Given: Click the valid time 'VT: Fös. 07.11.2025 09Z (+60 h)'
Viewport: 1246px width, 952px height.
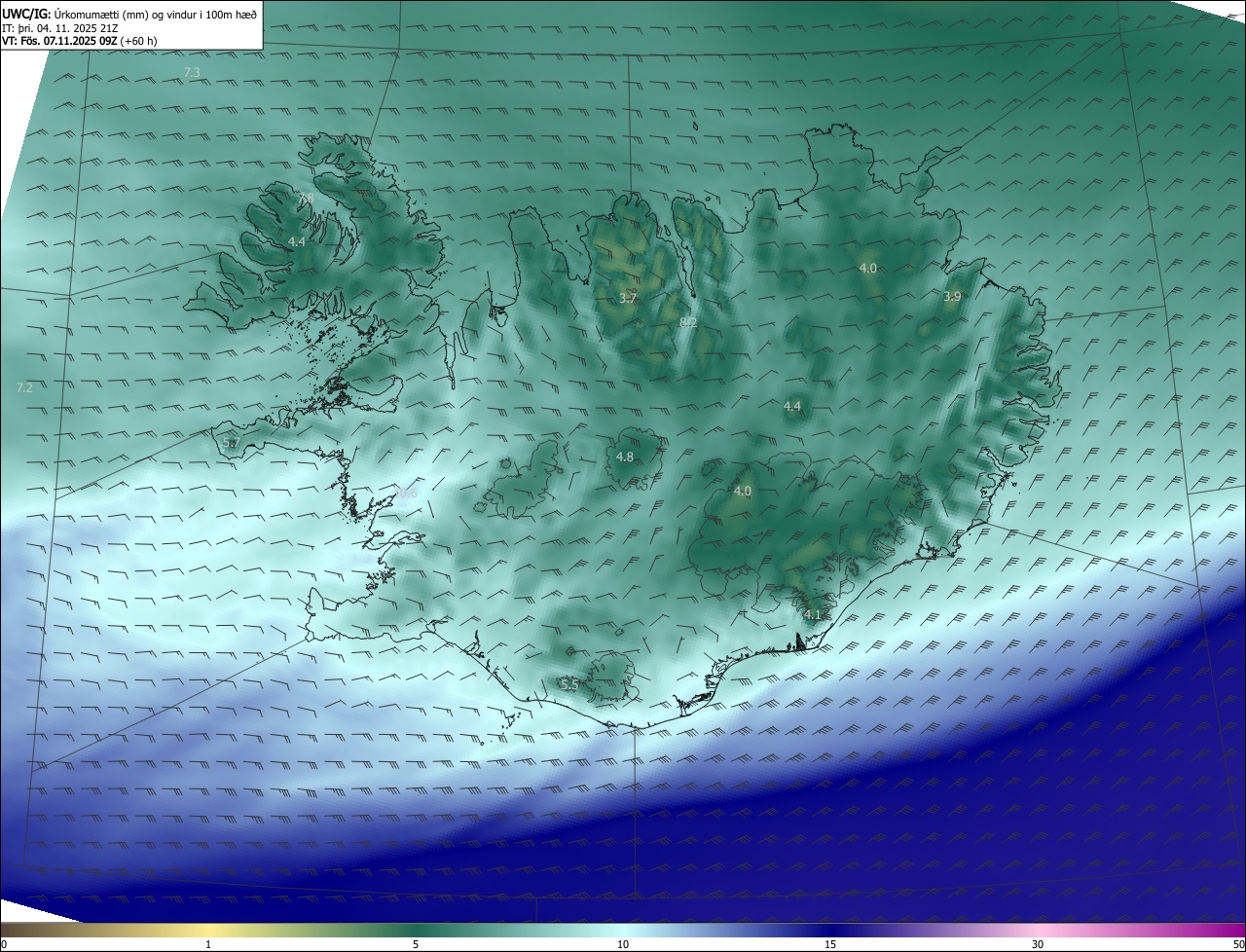Looking at the screenshot, I should pos(80,41).
